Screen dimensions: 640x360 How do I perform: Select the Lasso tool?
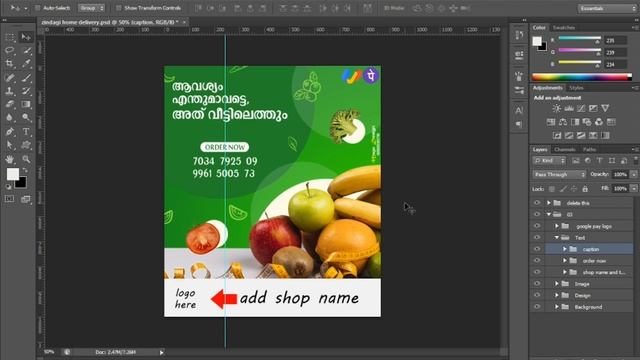tap(9, 51)
